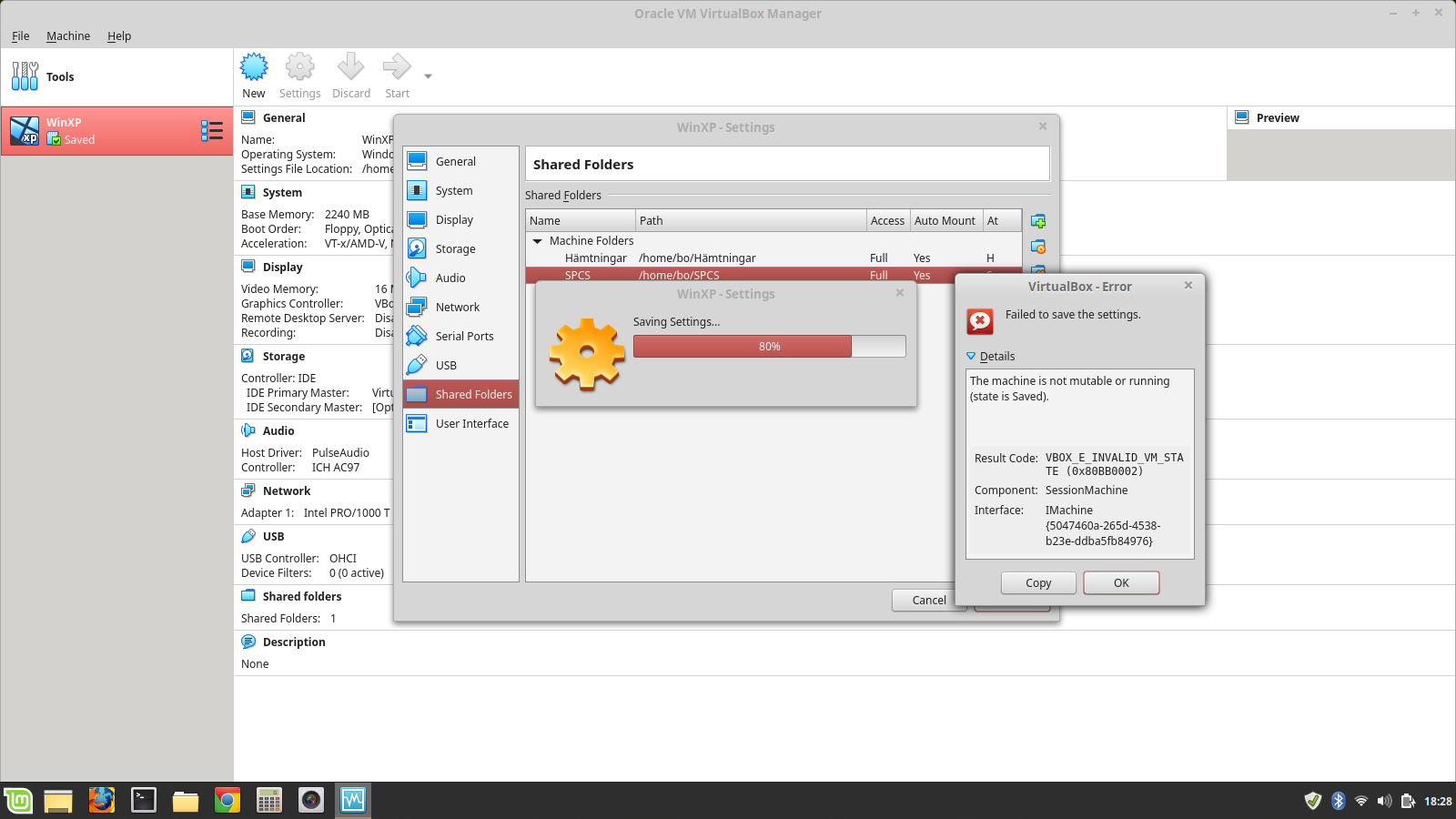
Task: Launch Google Chrome from the taskbar
Action: (227, 800)
